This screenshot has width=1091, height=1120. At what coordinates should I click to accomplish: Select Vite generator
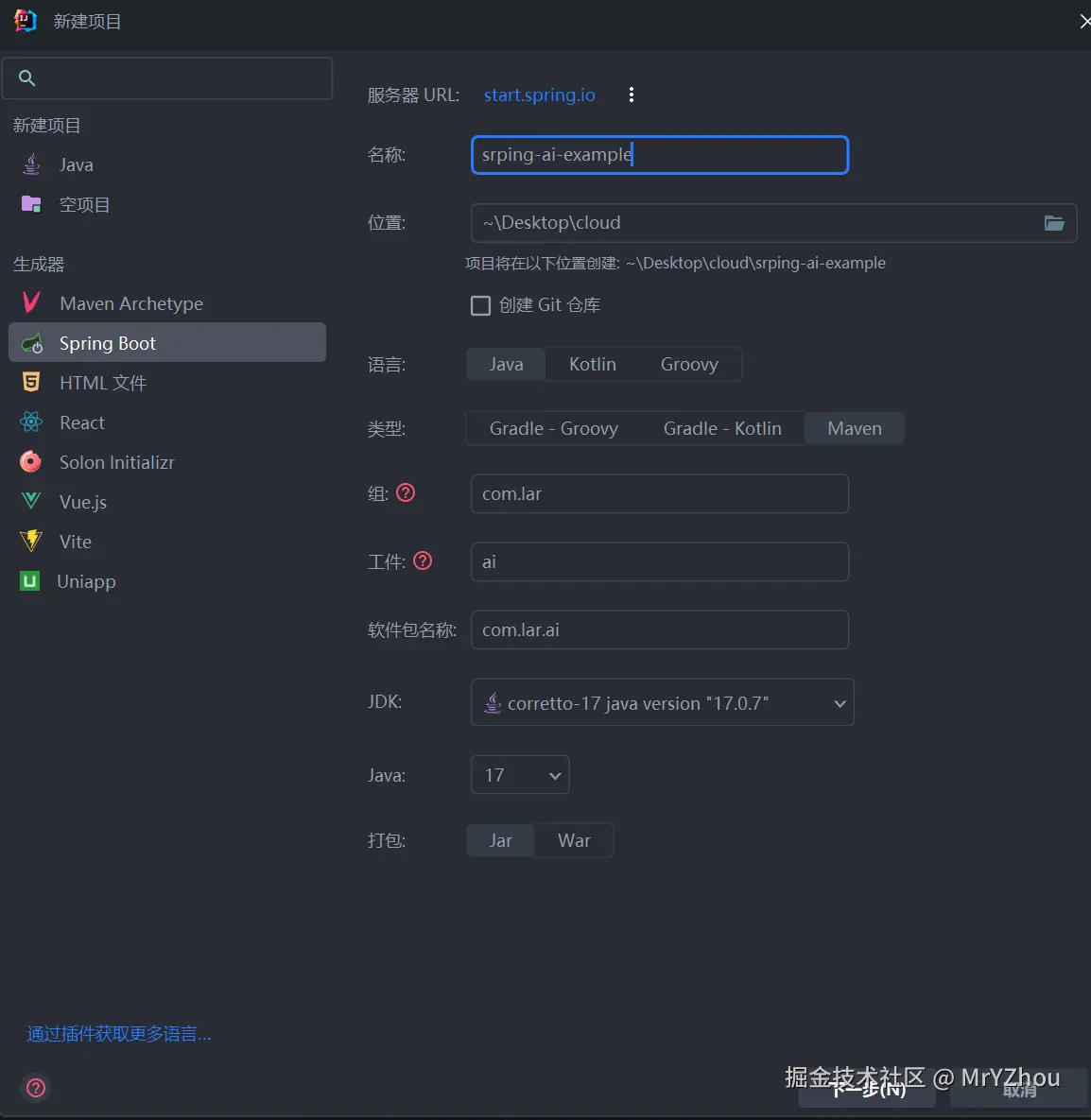coord(167,542)
